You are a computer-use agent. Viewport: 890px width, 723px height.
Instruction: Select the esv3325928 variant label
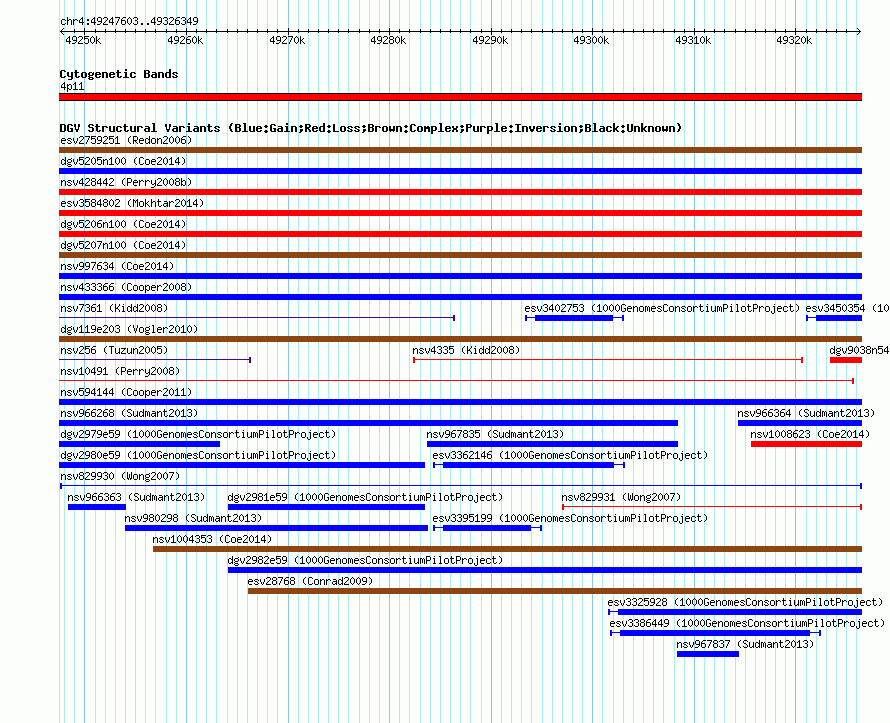745,602
